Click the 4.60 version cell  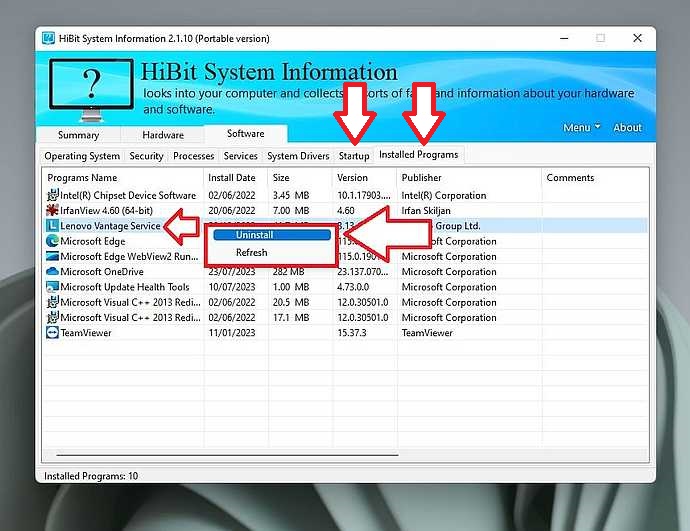pos(345,210)
